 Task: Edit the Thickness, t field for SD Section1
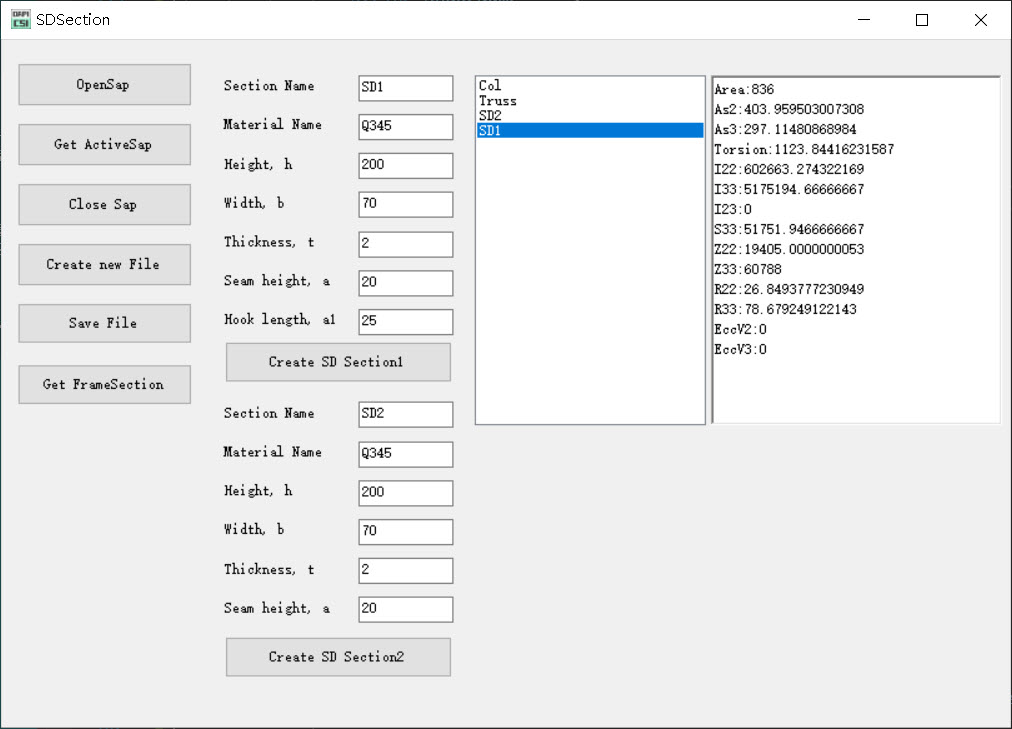pos(406,244)
